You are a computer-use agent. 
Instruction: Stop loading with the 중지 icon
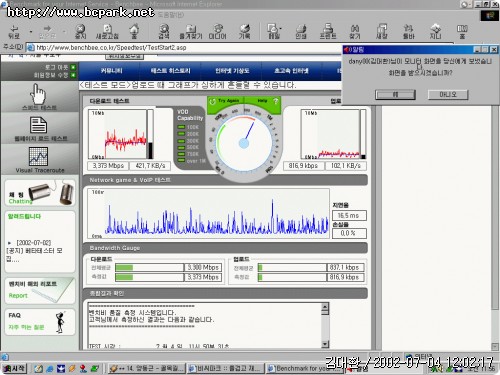click(80, 31)
